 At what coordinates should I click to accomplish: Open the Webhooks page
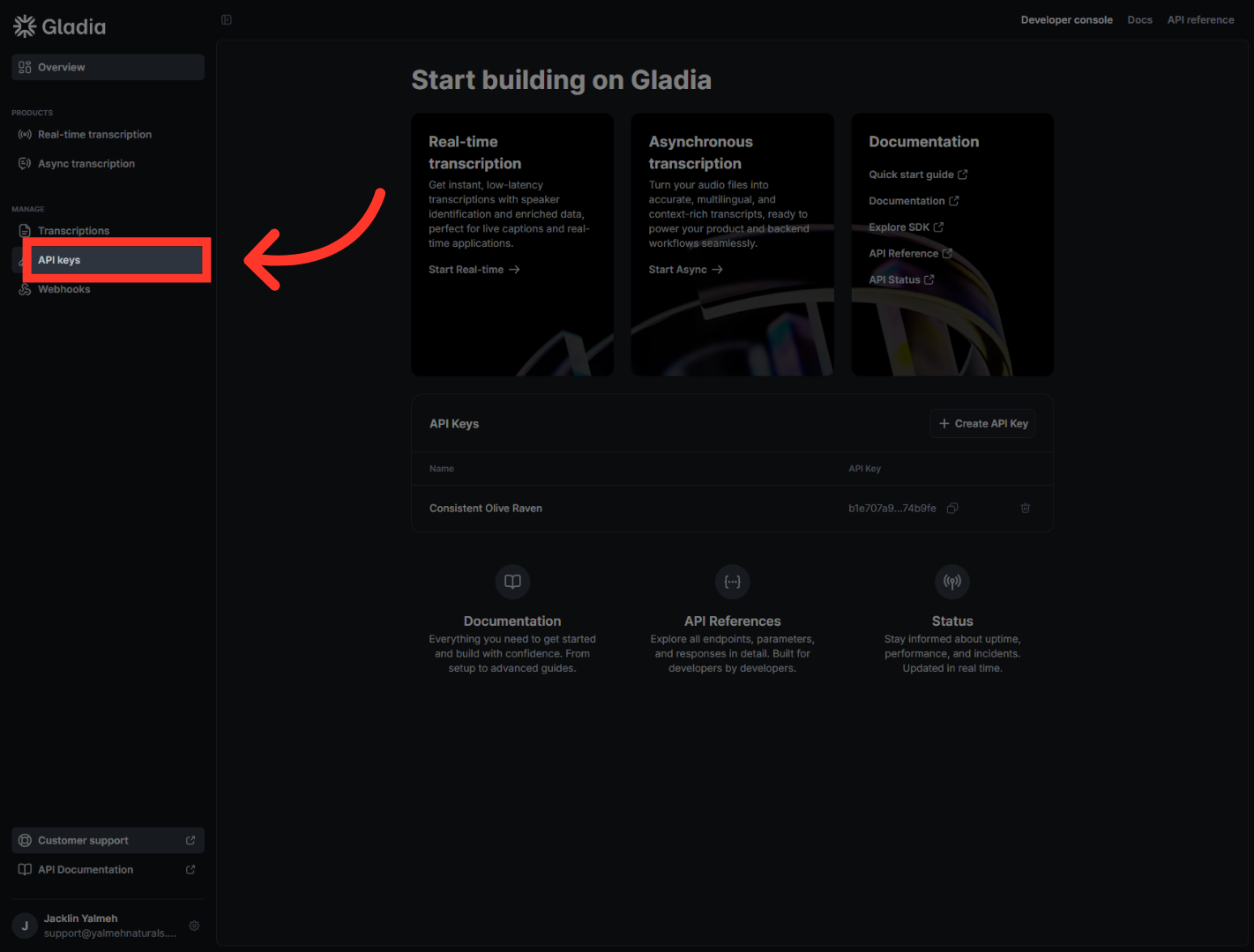point(108,289)
